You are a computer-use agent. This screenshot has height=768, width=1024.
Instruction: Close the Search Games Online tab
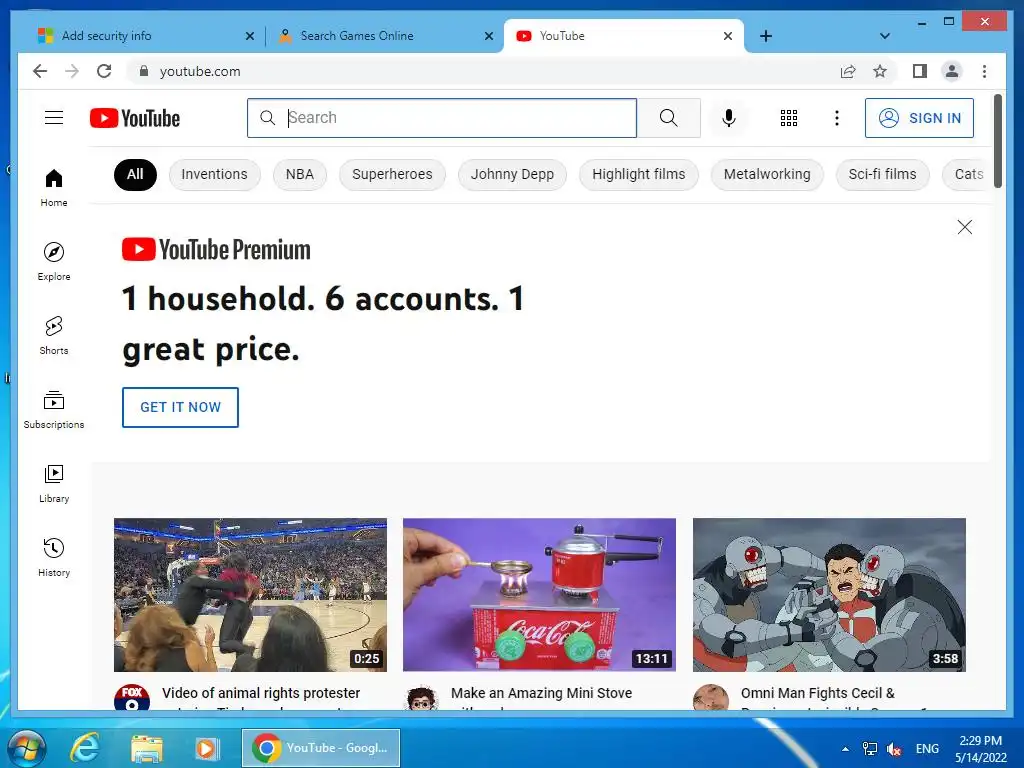tap(488, 36)
